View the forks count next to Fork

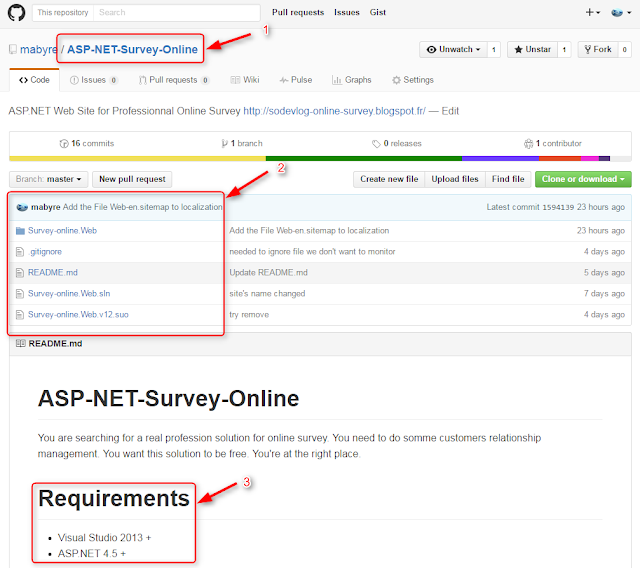624,49
